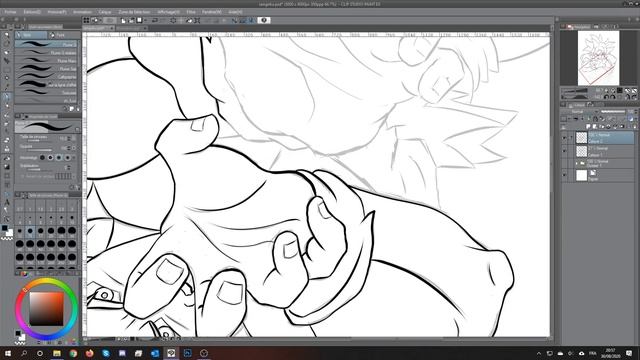Select the Eyedropper tool
This screenshot has width=640, height=360.
(x=7, y=87)
